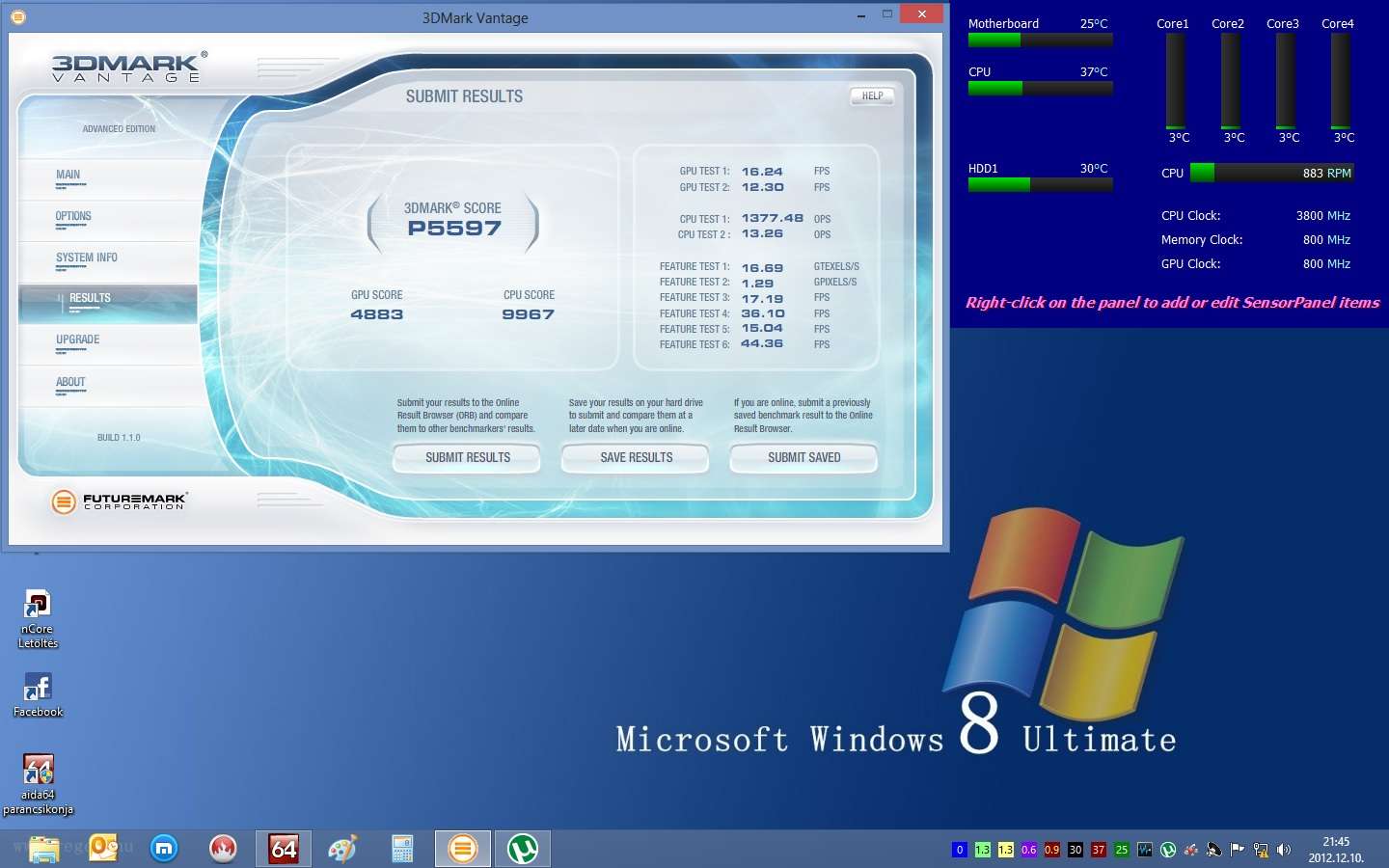Click the purple 0.6 tray sensor icon
The width and height of the screenshot is (1389, 868).
[x=1028, y=850]
